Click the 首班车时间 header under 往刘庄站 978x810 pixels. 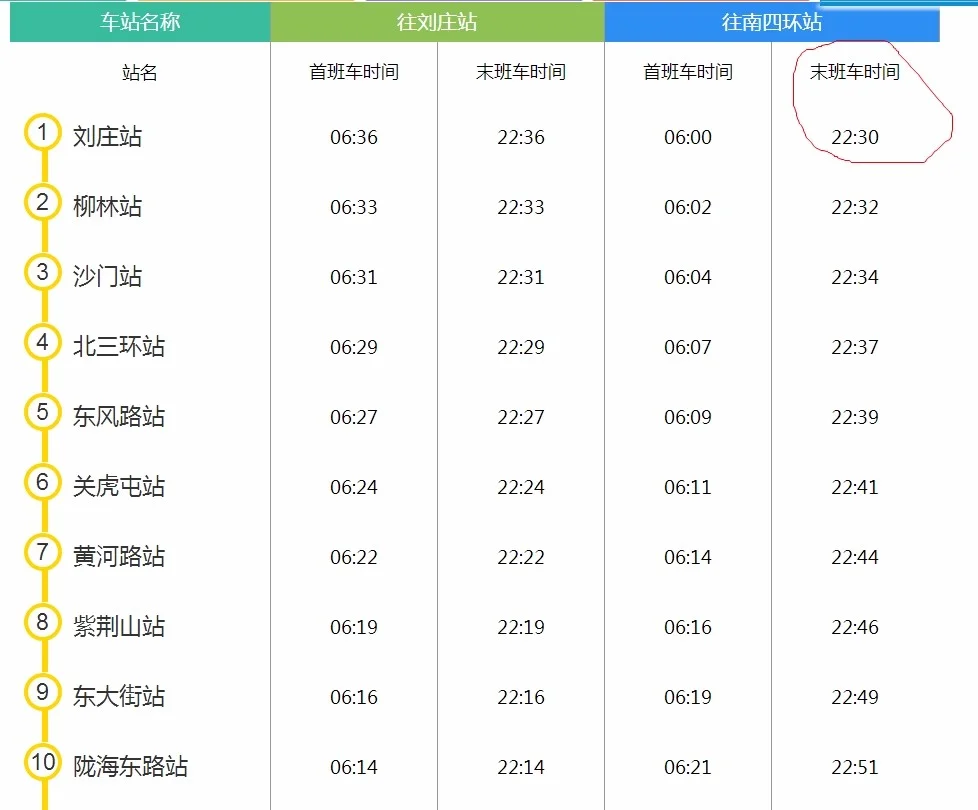(352, 72)
